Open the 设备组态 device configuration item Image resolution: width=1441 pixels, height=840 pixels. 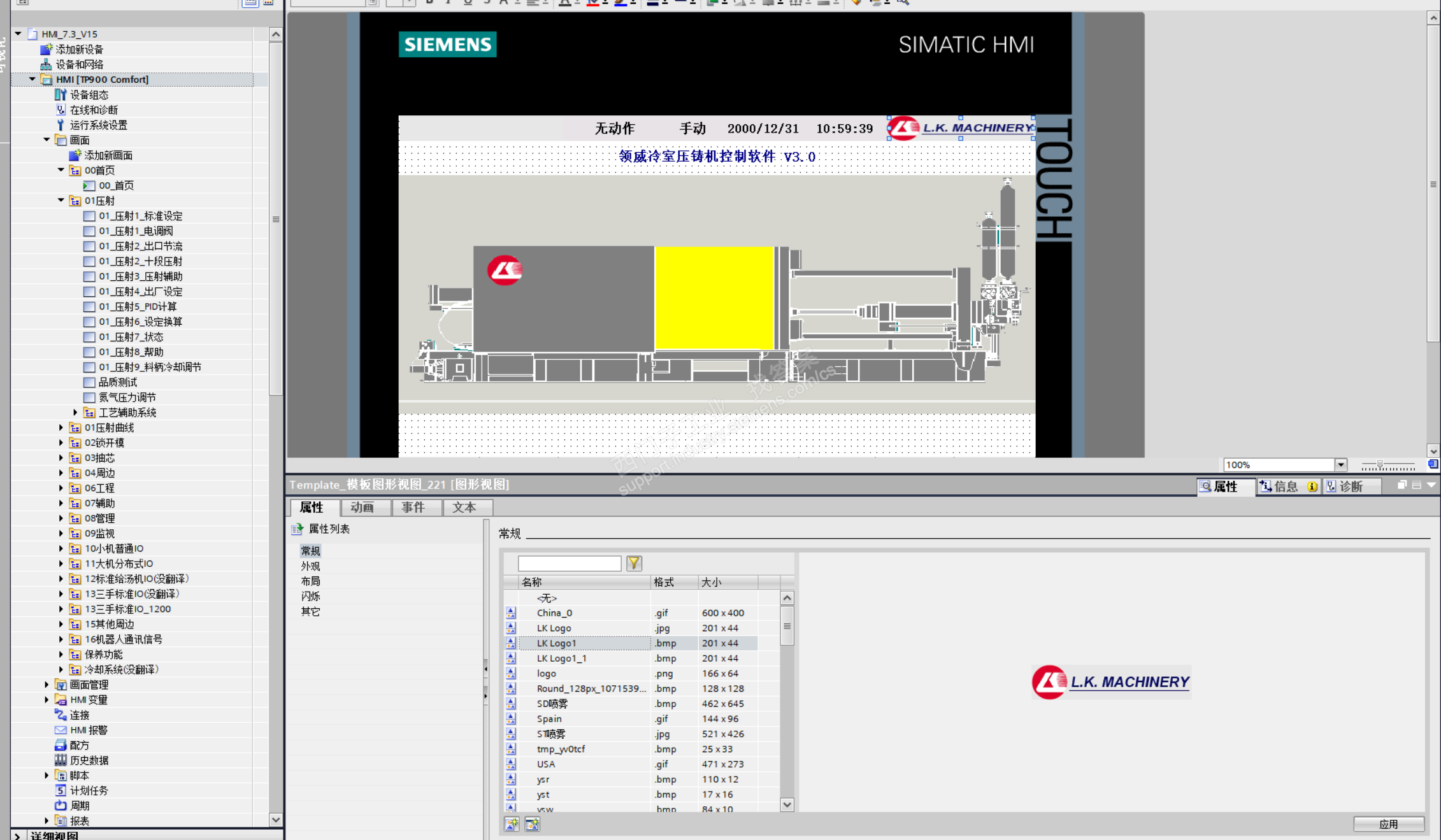click(x=89, y=95)
